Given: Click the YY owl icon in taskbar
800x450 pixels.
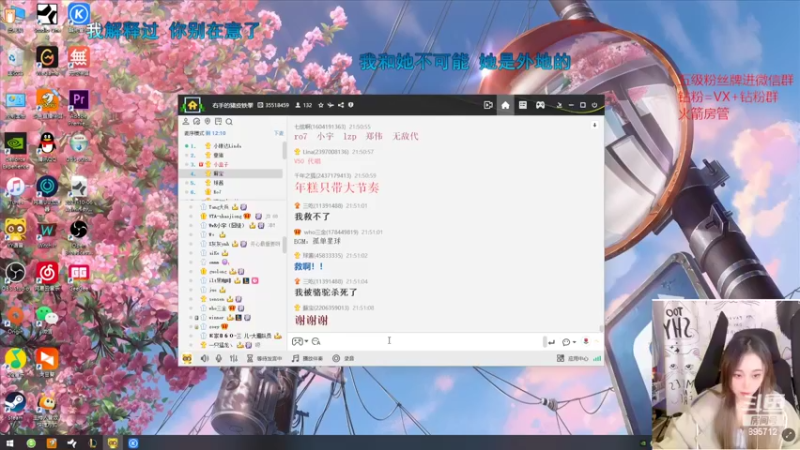Looking at the screenshot, I should click(x=113, y=443).
